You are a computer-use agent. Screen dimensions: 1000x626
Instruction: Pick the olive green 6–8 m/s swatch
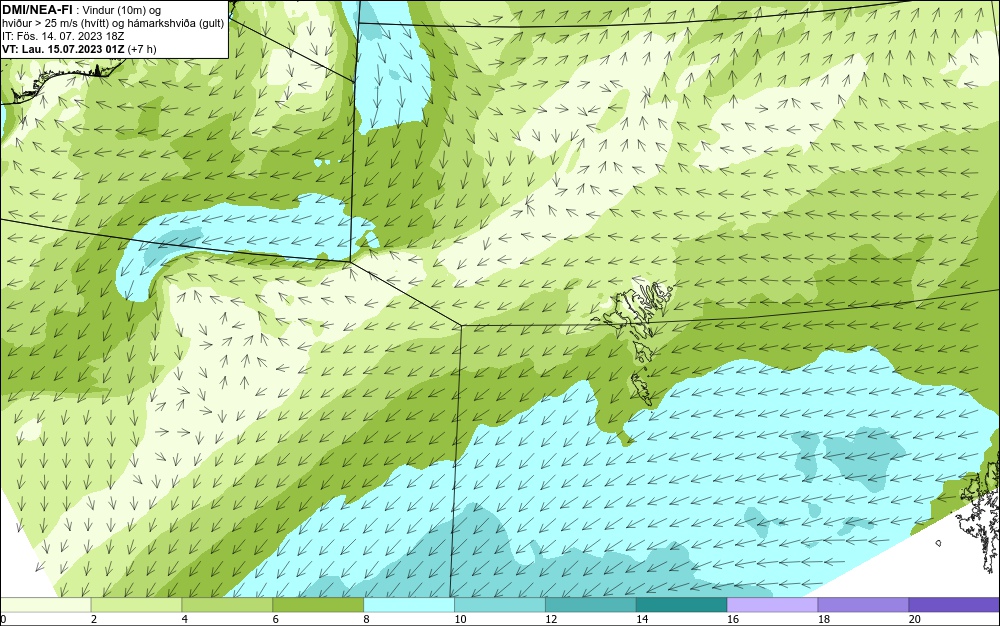click(318, 605)
